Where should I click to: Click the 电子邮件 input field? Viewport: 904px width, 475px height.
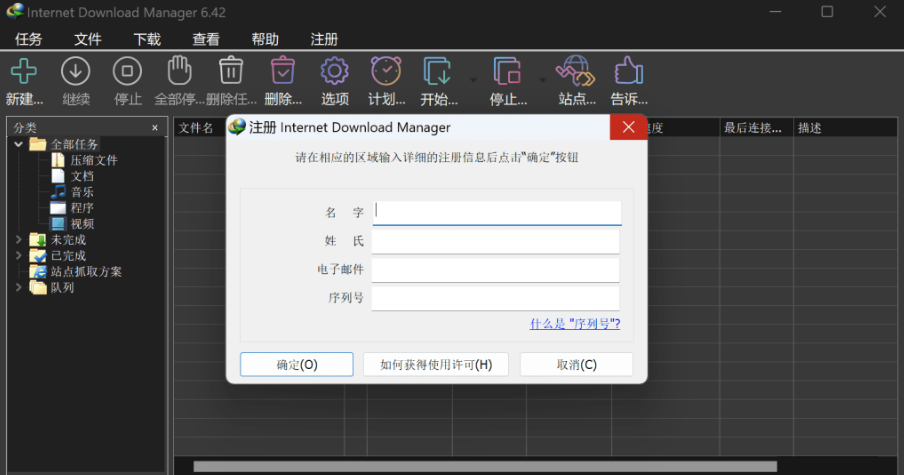[495, 270]
